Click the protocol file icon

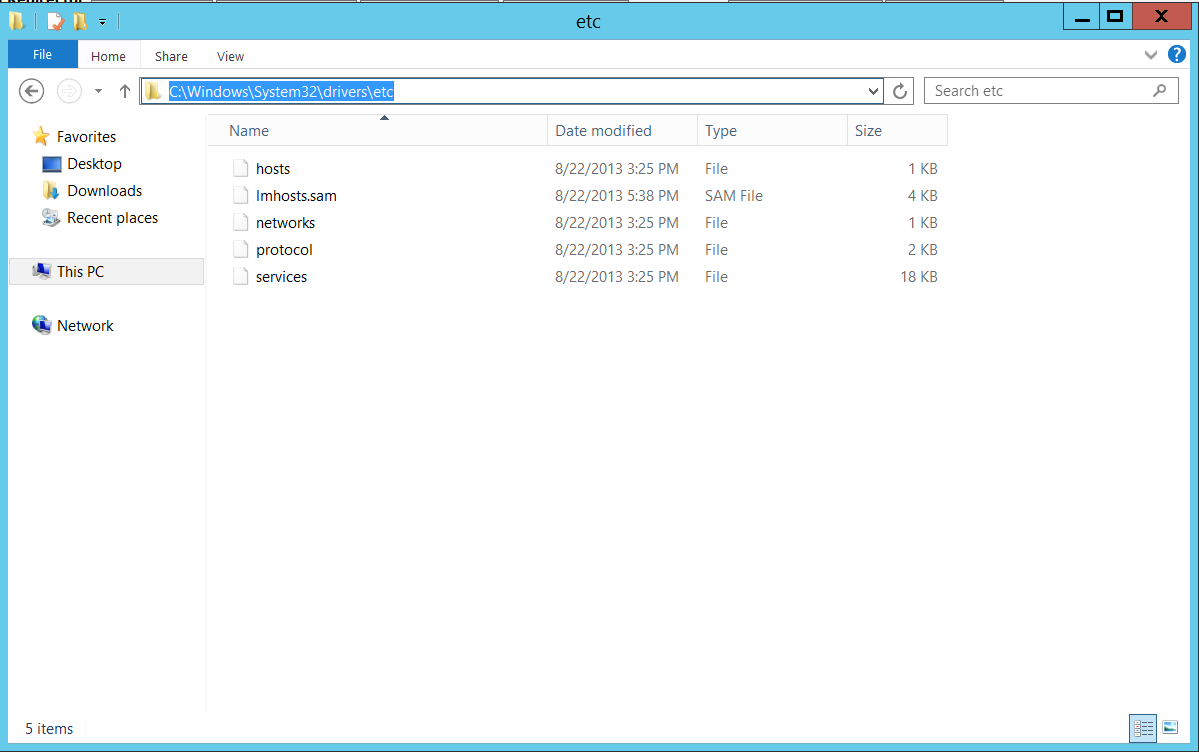click(241, 249)
